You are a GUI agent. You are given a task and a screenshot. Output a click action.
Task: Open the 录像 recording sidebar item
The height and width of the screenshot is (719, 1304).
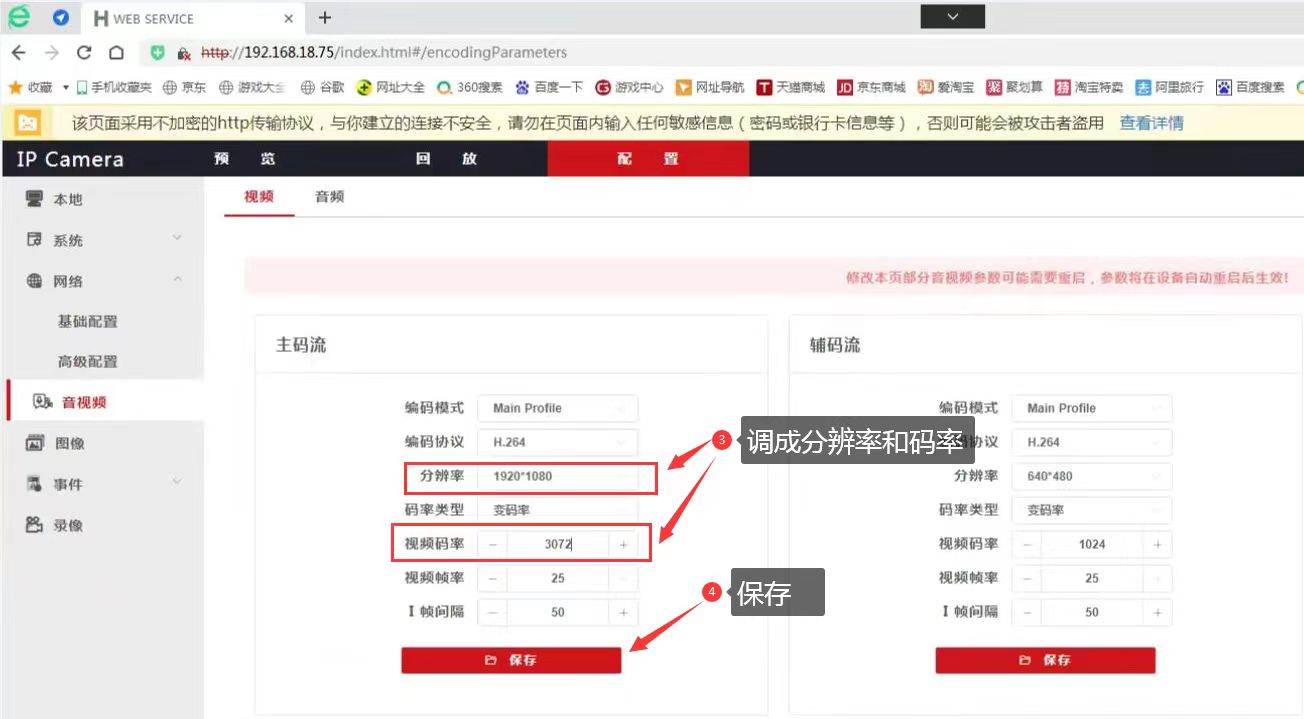[x=68, y=525]
